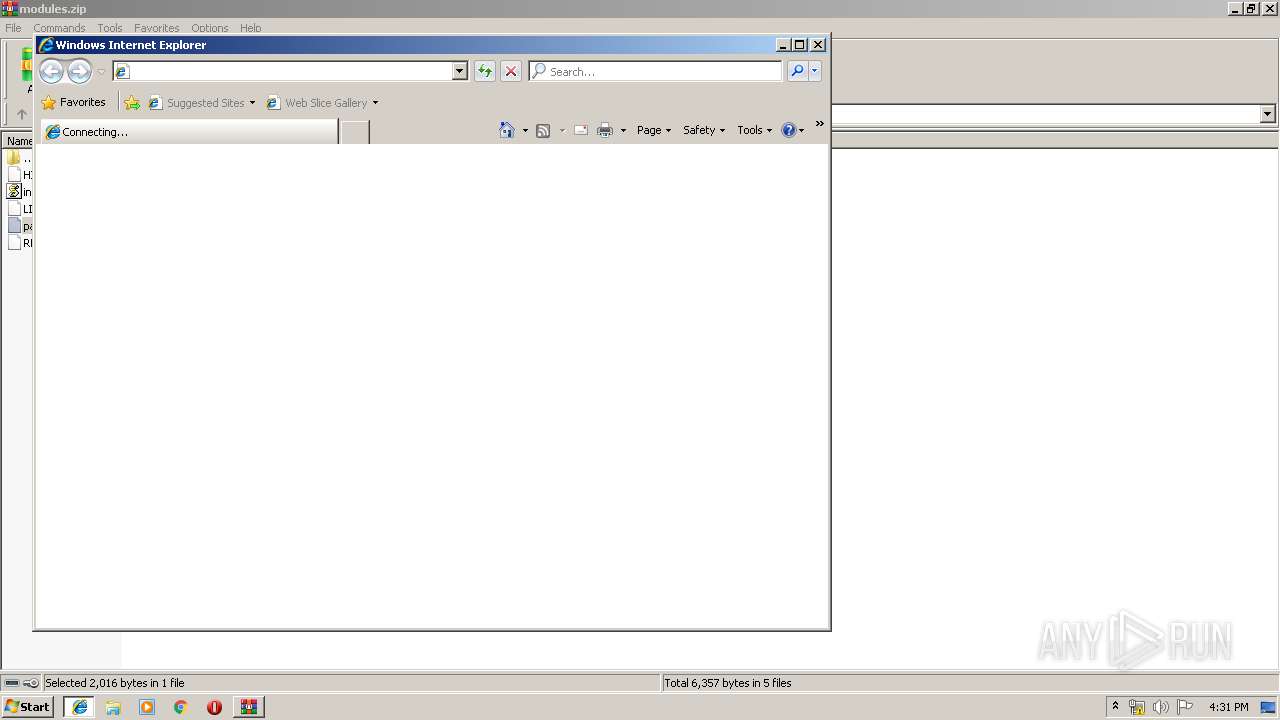The height and width of the screenshot is (720, 1280).
Task: Show hidden system tray icons arrow
Action: pyautogui.click(x=1115, y=706)
